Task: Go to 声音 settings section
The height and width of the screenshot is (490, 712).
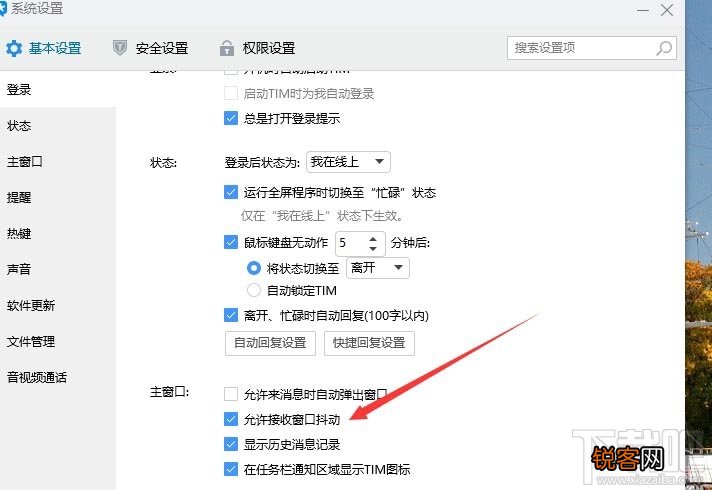Action: [58, 269]
